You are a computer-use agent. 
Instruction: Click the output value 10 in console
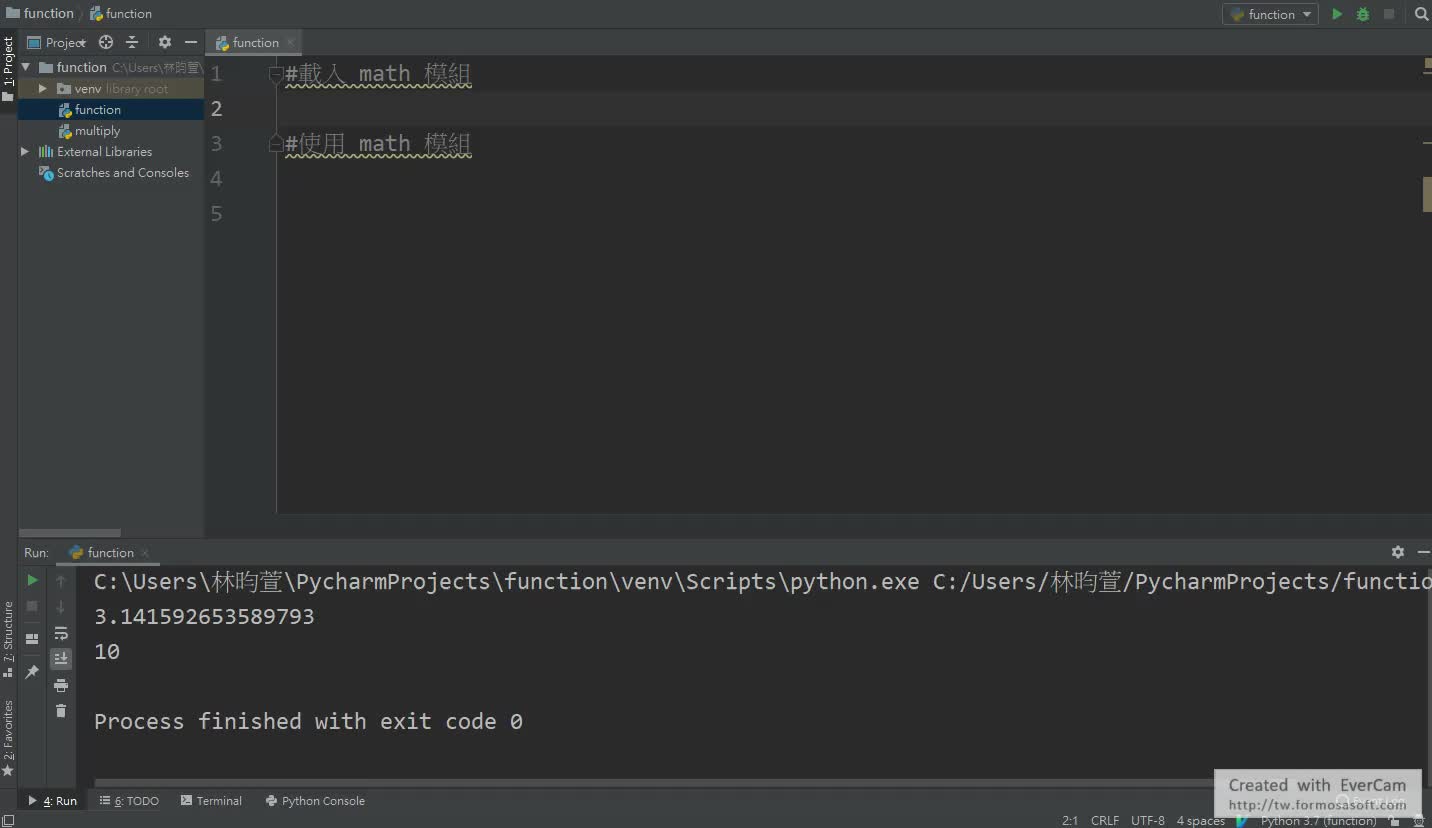(x=107, y=652)
